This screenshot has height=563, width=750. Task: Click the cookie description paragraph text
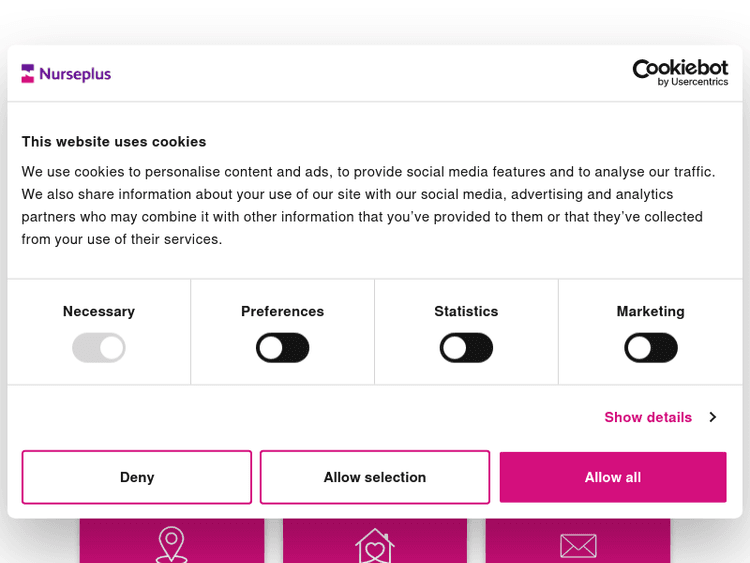click(369, 205)
